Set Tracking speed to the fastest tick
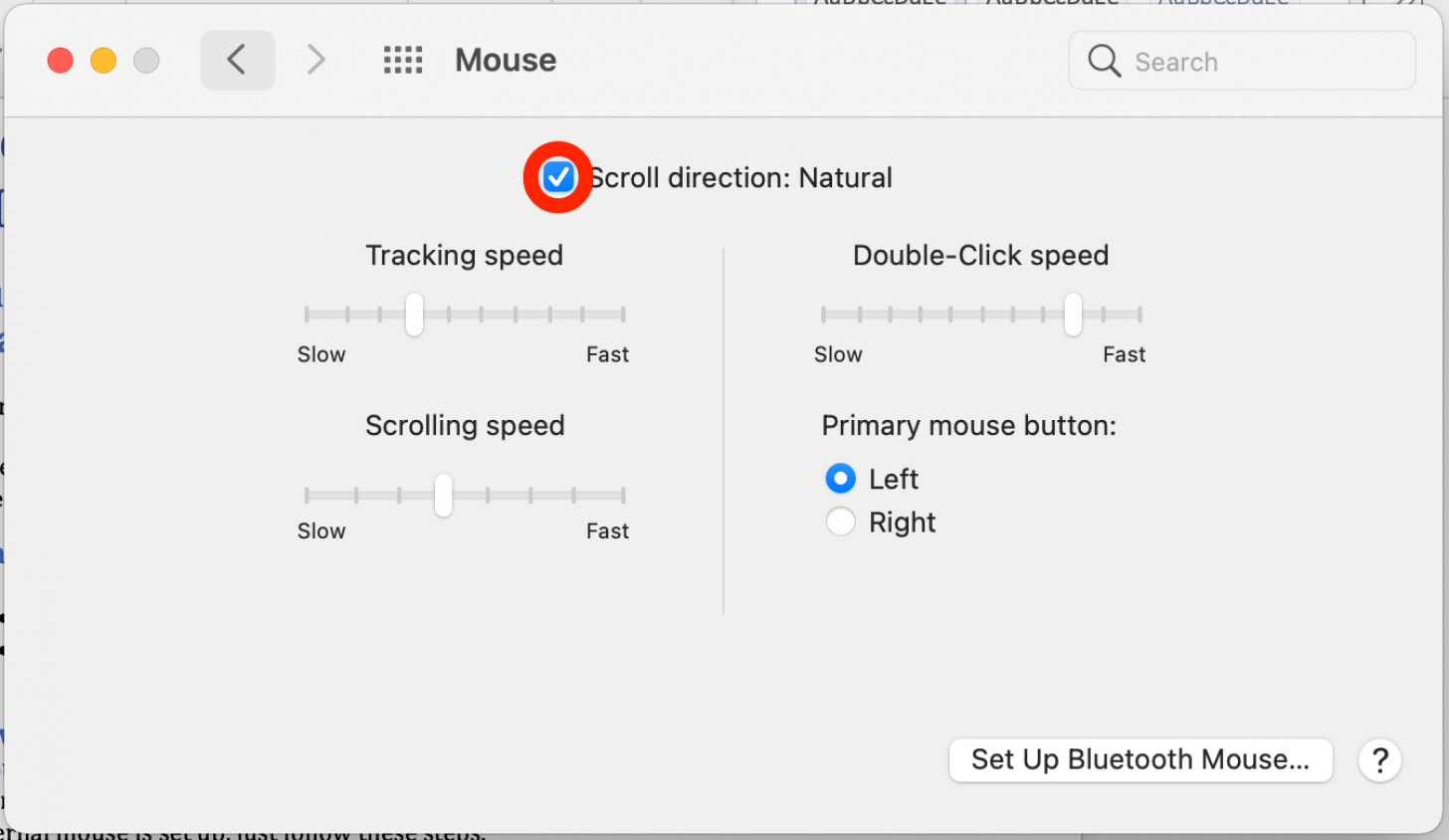The width and height of the screenshot is (1449, 840). pos(623,315)
